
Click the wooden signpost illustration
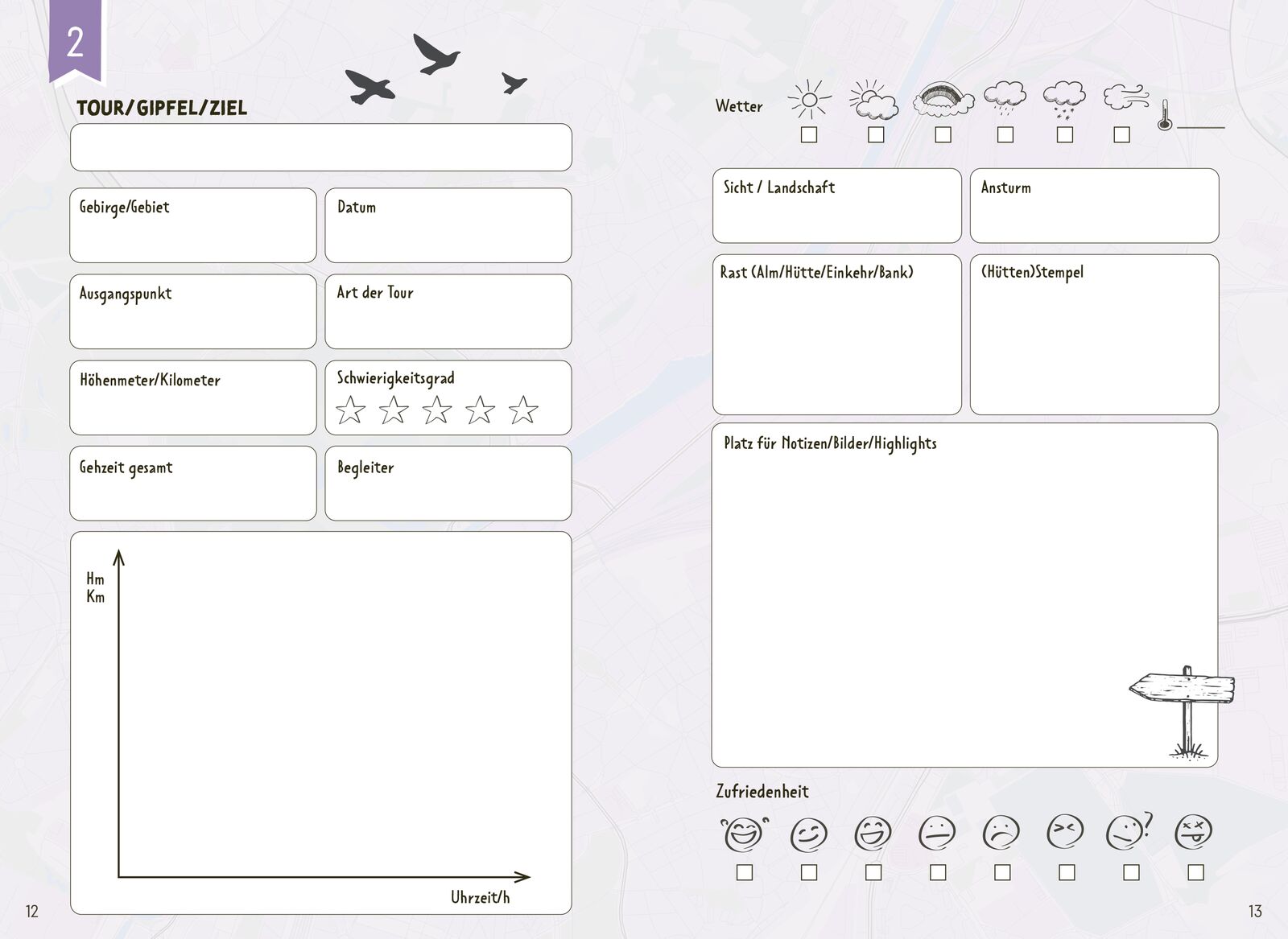pyautogui.click(x=1183, y=709)
